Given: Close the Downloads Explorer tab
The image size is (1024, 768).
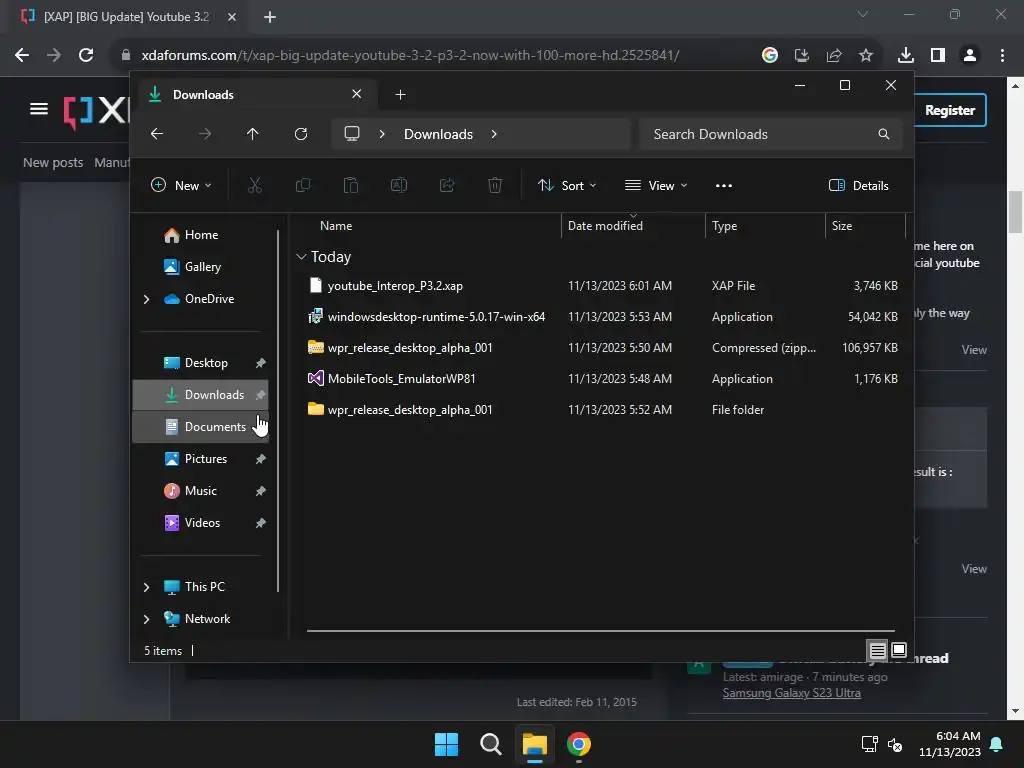Looking at the screenshot, I should [357, 94].
